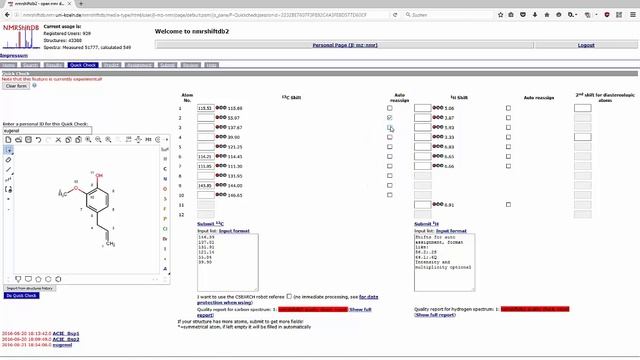Viewport: 640px width, 360px height.
Task: Click the 1H shift input for atom 1
Action: (422, 108)
